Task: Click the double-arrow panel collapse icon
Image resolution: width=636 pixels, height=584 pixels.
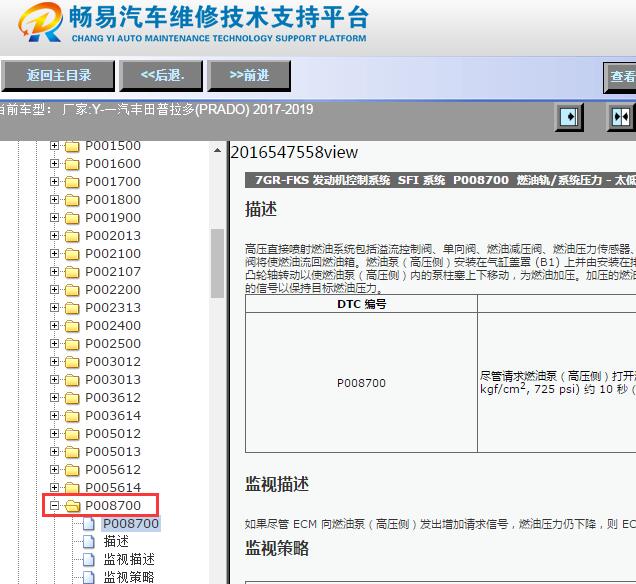Action: point(621,117)
